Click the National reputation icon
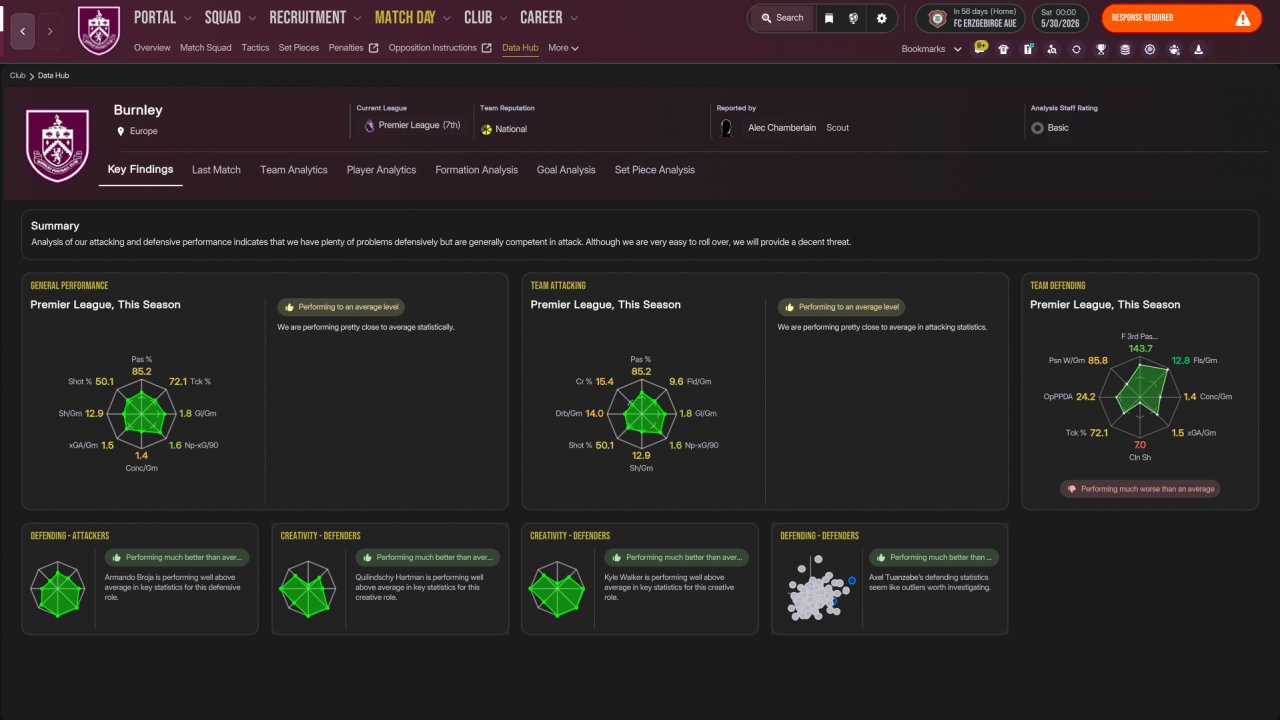 [486, 129]
